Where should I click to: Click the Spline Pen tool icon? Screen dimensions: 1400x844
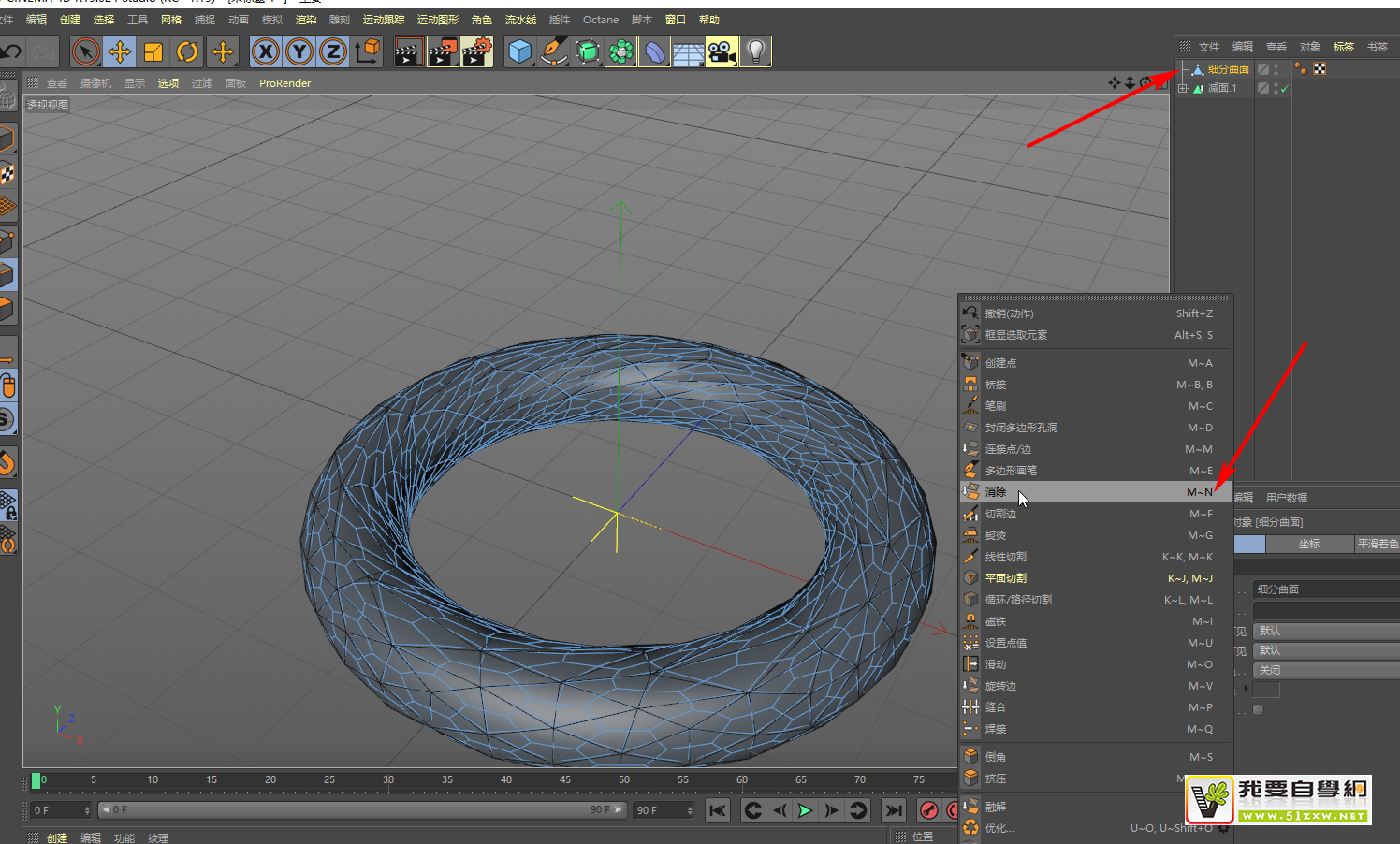553,51
